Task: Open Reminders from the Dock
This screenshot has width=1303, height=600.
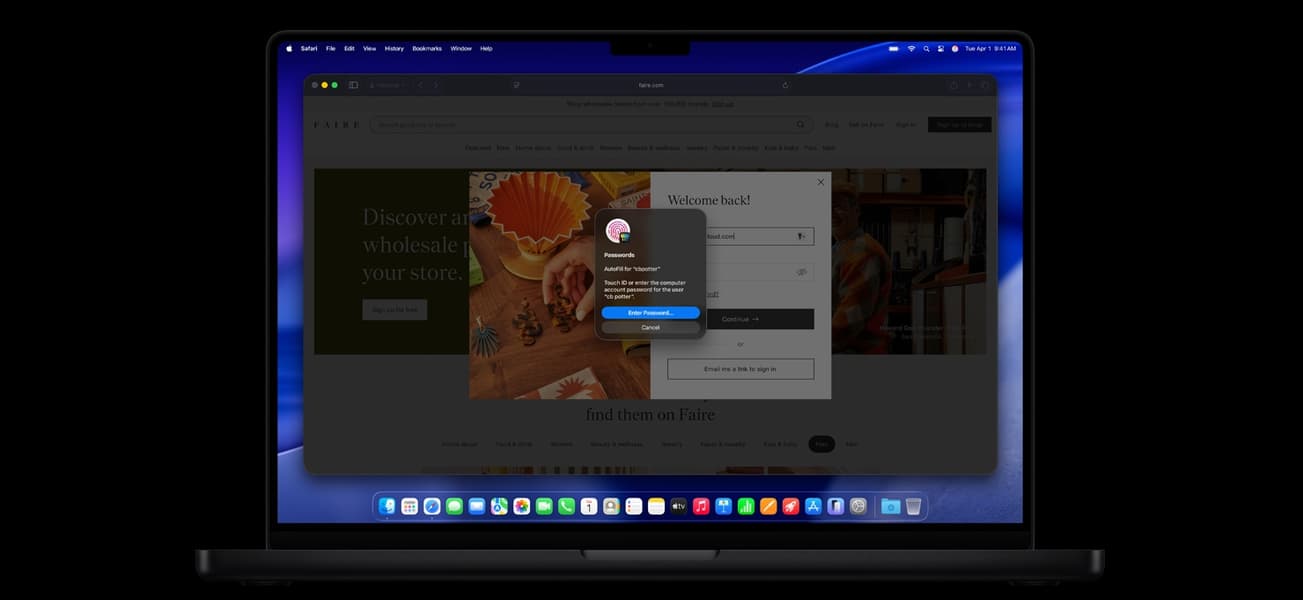Action: click(x=634, y=507)
